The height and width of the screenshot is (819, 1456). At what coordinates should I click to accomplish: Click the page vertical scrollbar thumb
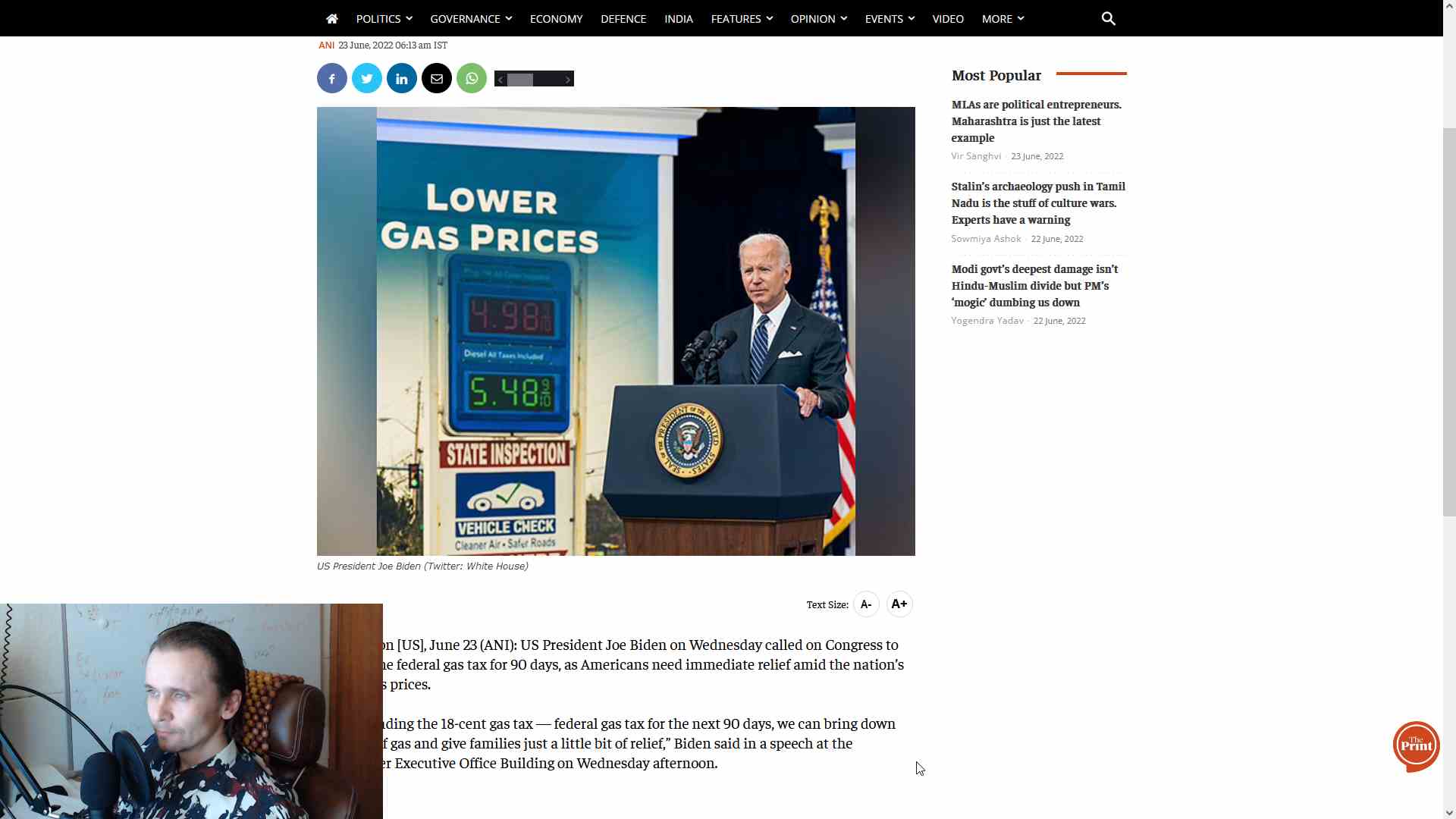click(x=1449, y=322)
